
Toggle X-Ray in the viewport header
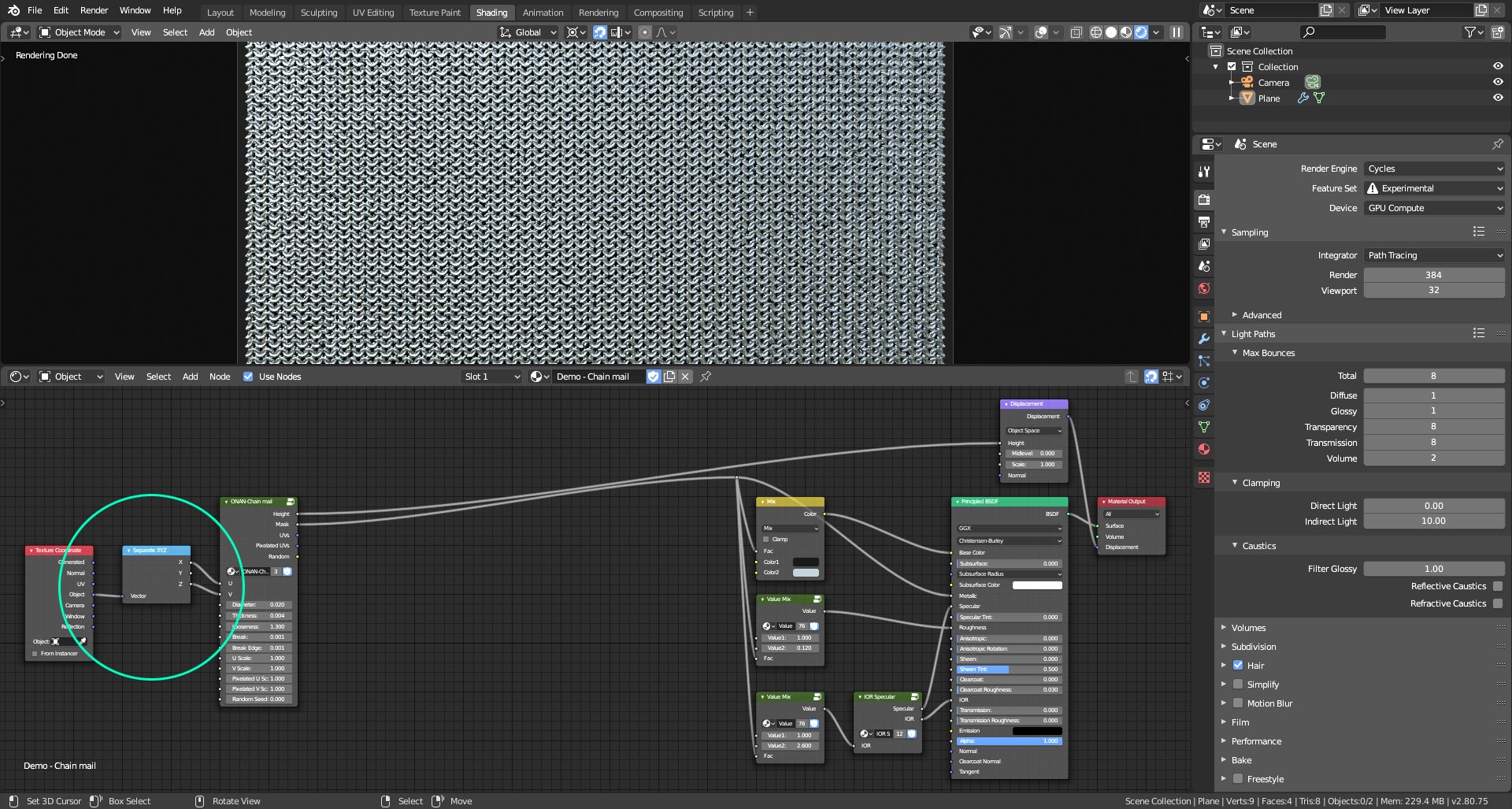1077,32
